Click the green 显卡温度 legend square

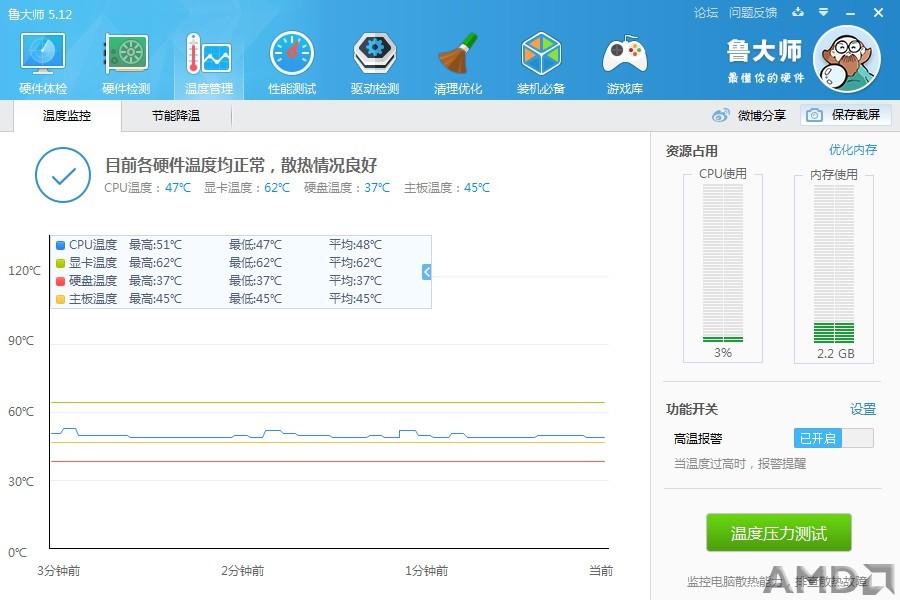click(x=60, y=263)
